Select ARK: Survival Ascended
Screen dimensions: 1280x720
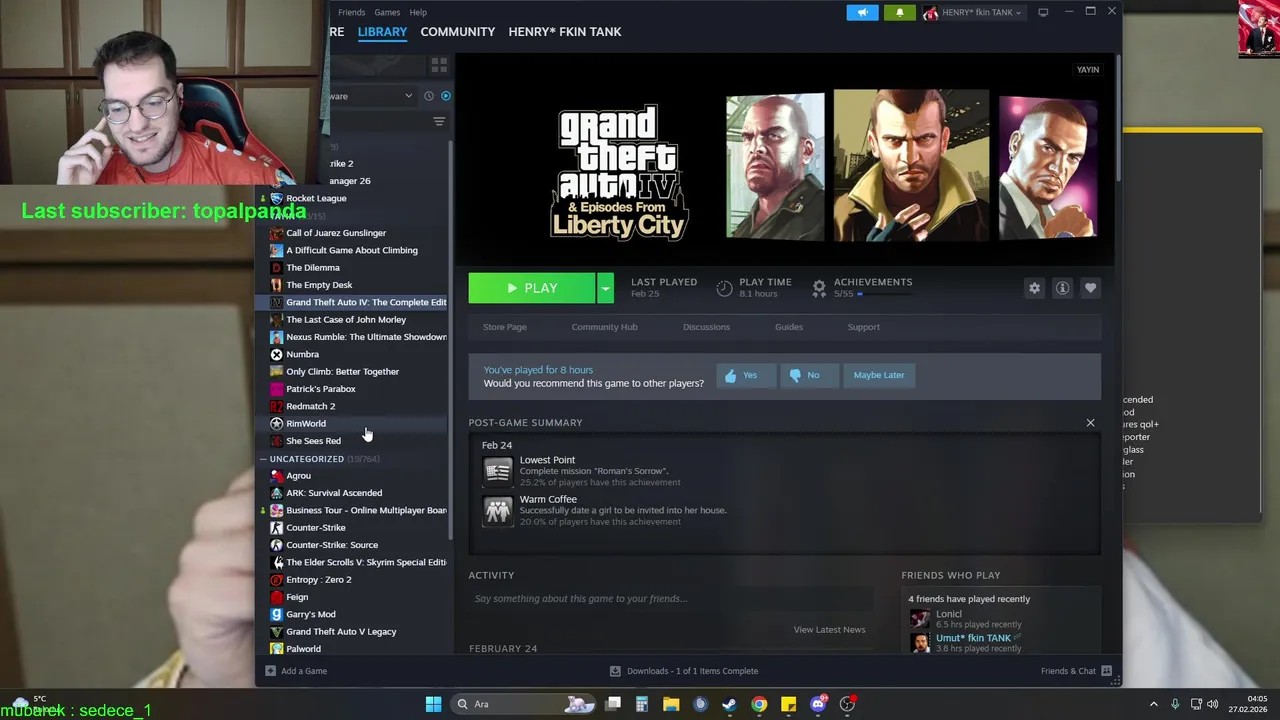334,493
